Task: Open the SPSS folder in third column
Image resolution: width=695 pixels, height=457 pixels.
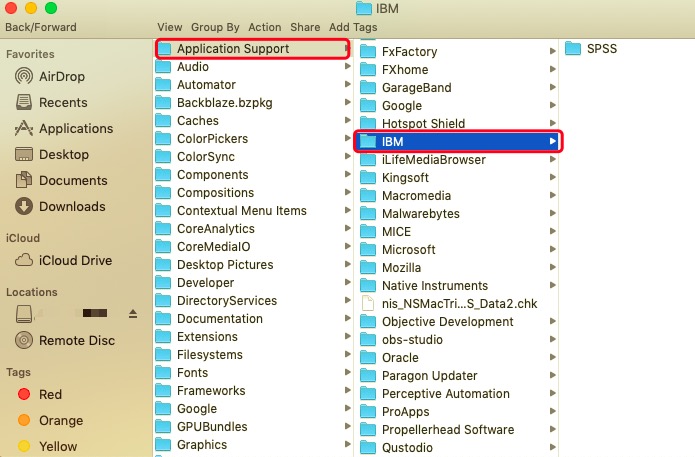Action: coord(591,49)
